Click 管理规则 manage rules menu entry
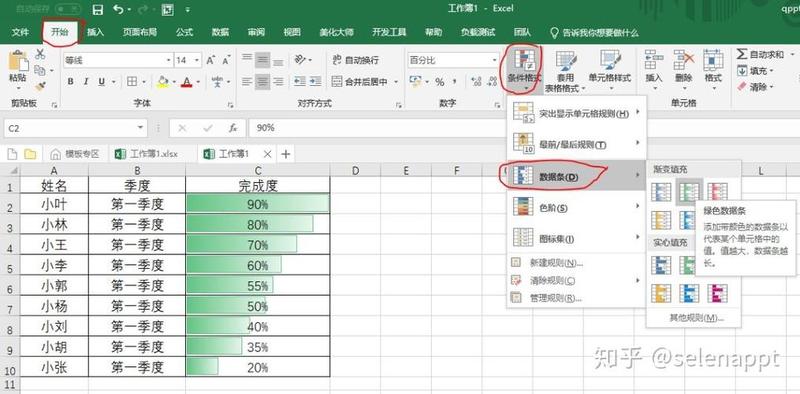This screenshot has height=394, width=800. coord(577,298)
